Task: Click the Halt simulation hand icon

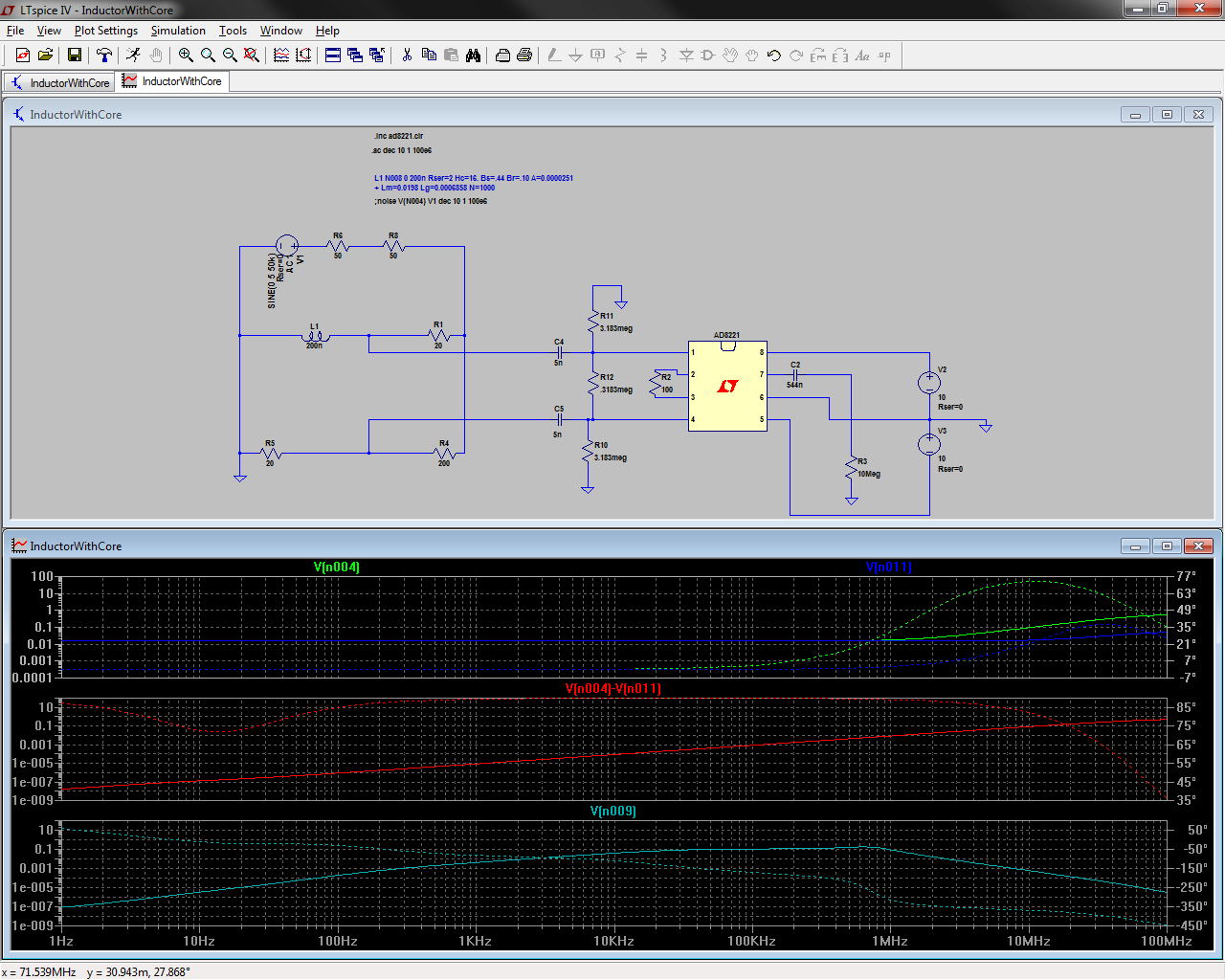Action: click(x=156, y=56)
